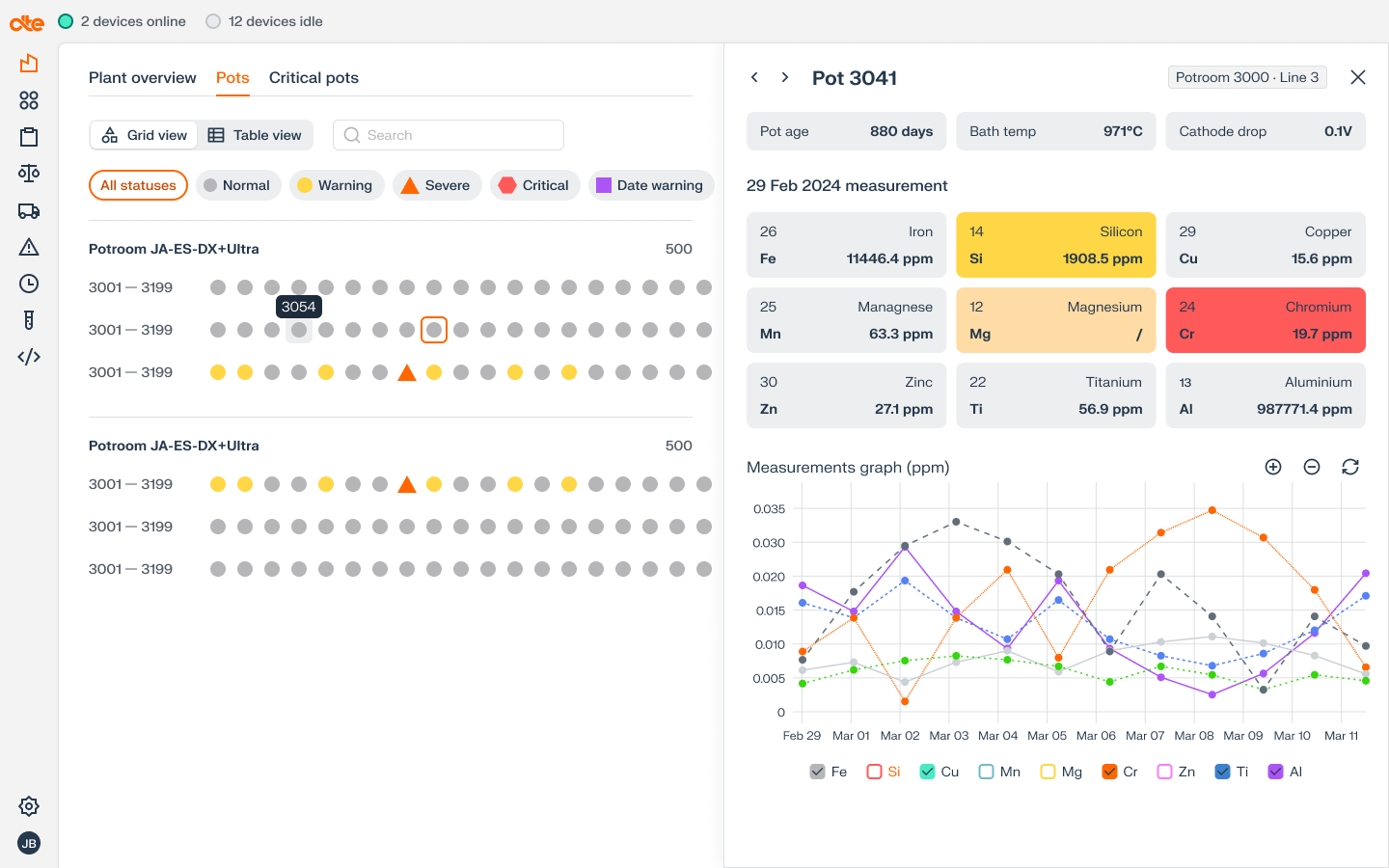Open the plant overview sidebar icon

[29, 64]
